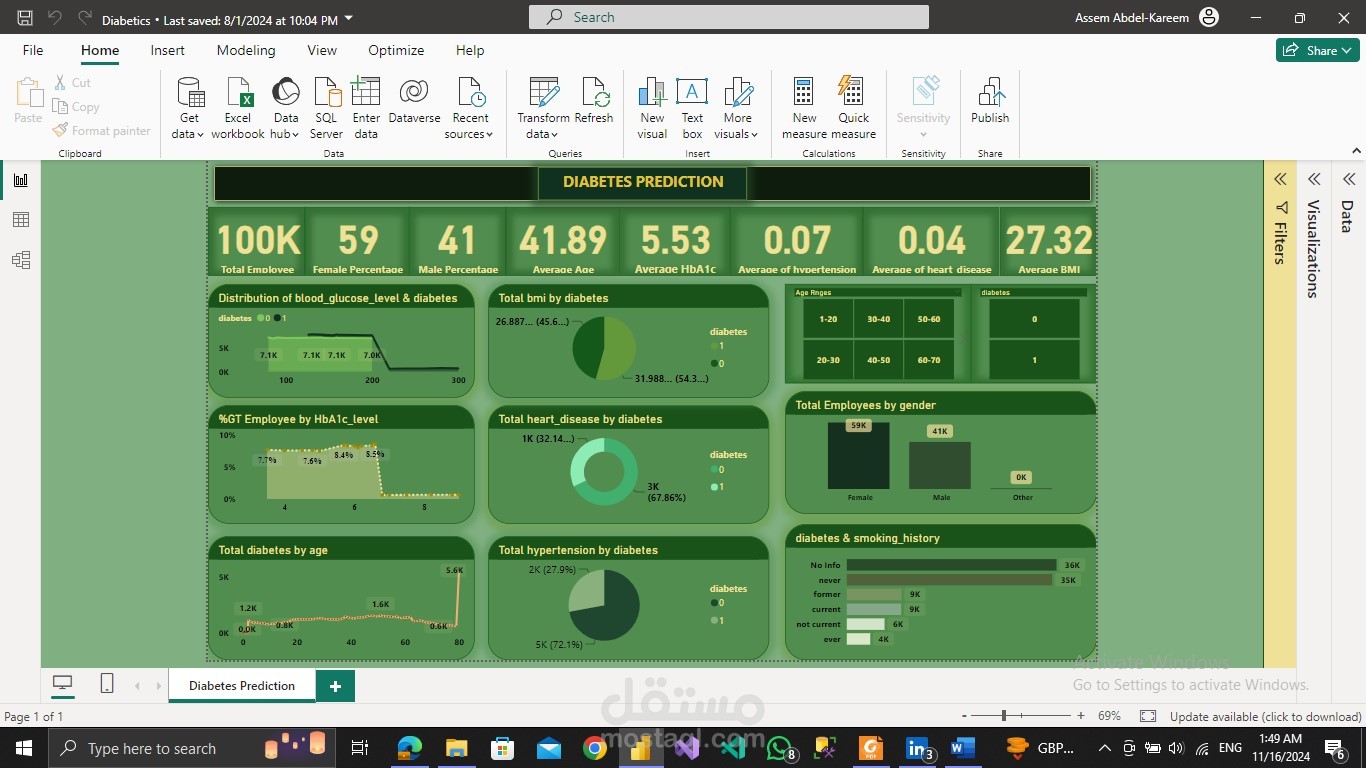Click taskbar Type here to search box

pyautogui.click(x=190, y=748)
